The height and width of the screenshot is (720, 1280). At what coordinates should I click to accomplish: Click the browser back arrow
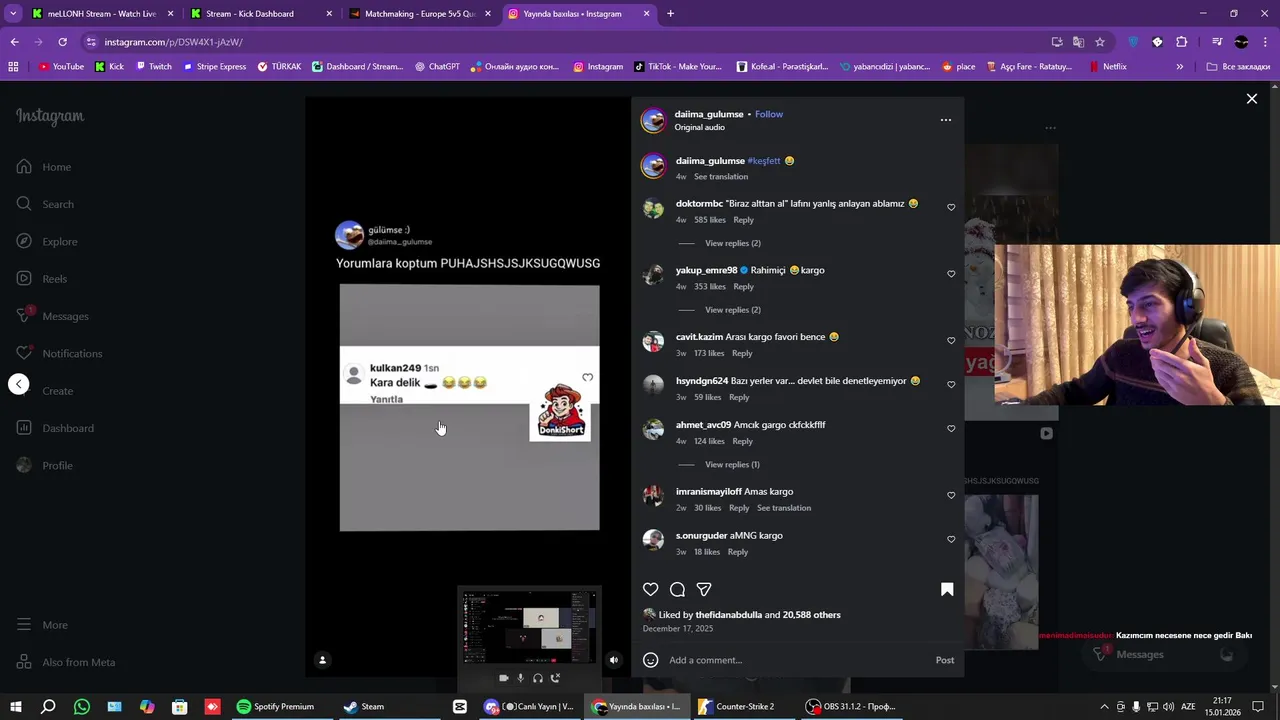tap(14, 42)
